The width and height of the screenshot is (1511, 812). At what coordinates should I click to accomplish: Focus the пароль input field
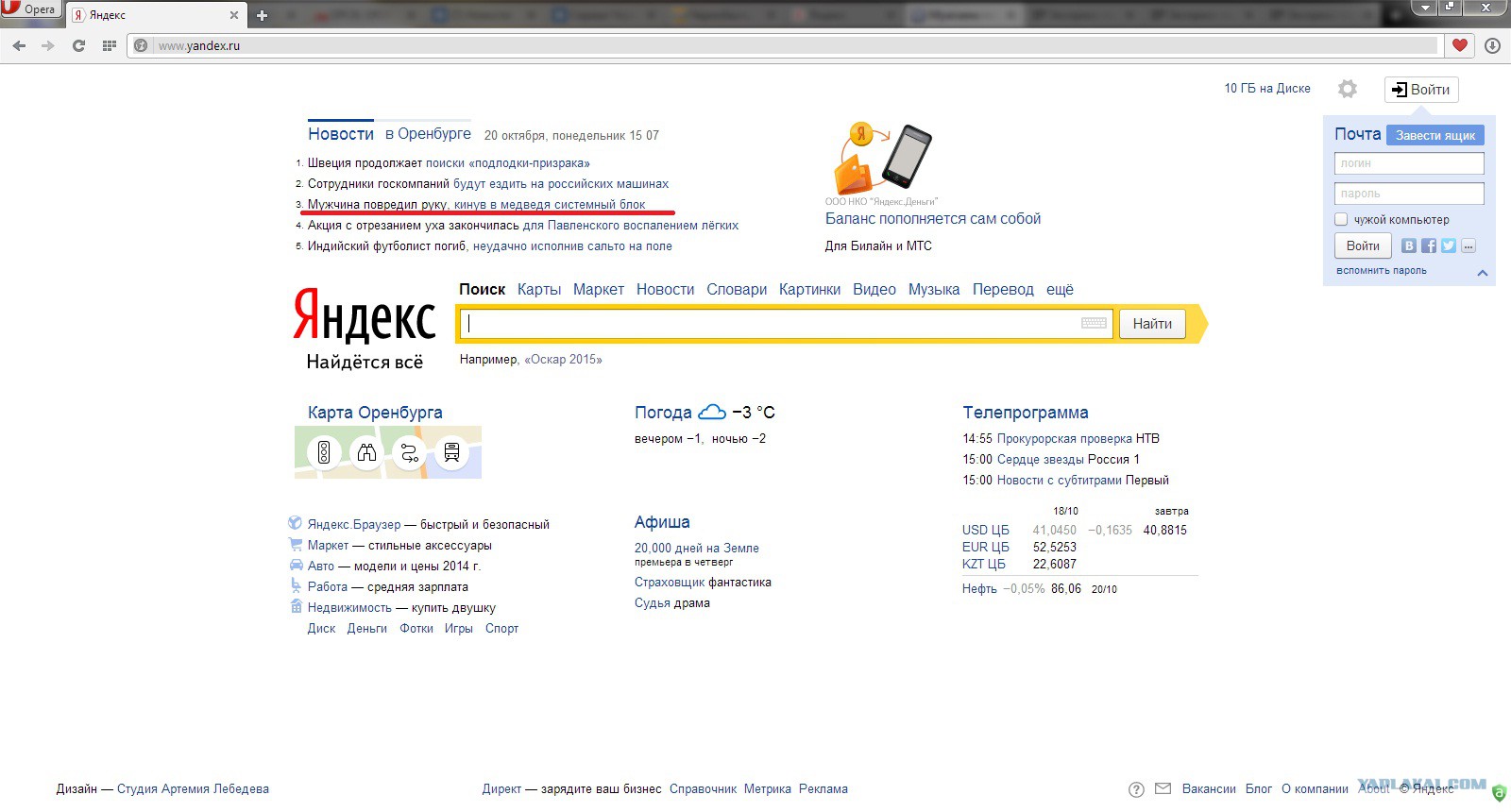point(1409,194)
